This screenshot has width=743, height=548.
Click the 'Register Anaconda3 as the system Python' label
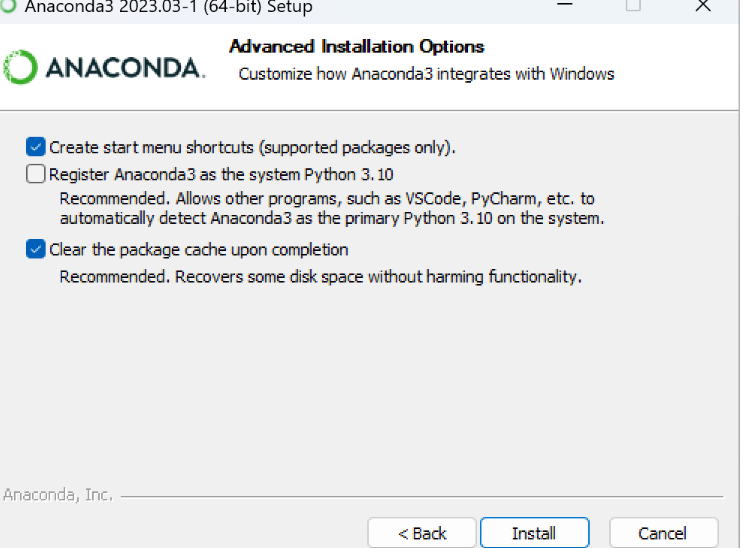(221, 174)
